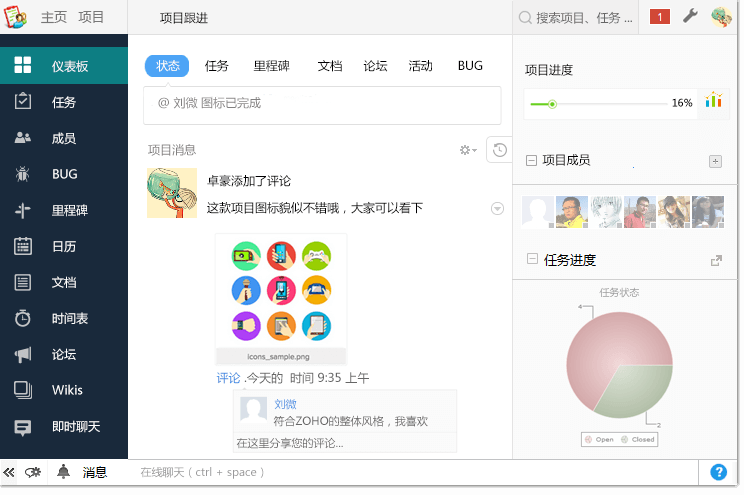744x495 pixels.
Task: Toggle the Open legend entry in pie chart
Action: (x=599, y=439)
